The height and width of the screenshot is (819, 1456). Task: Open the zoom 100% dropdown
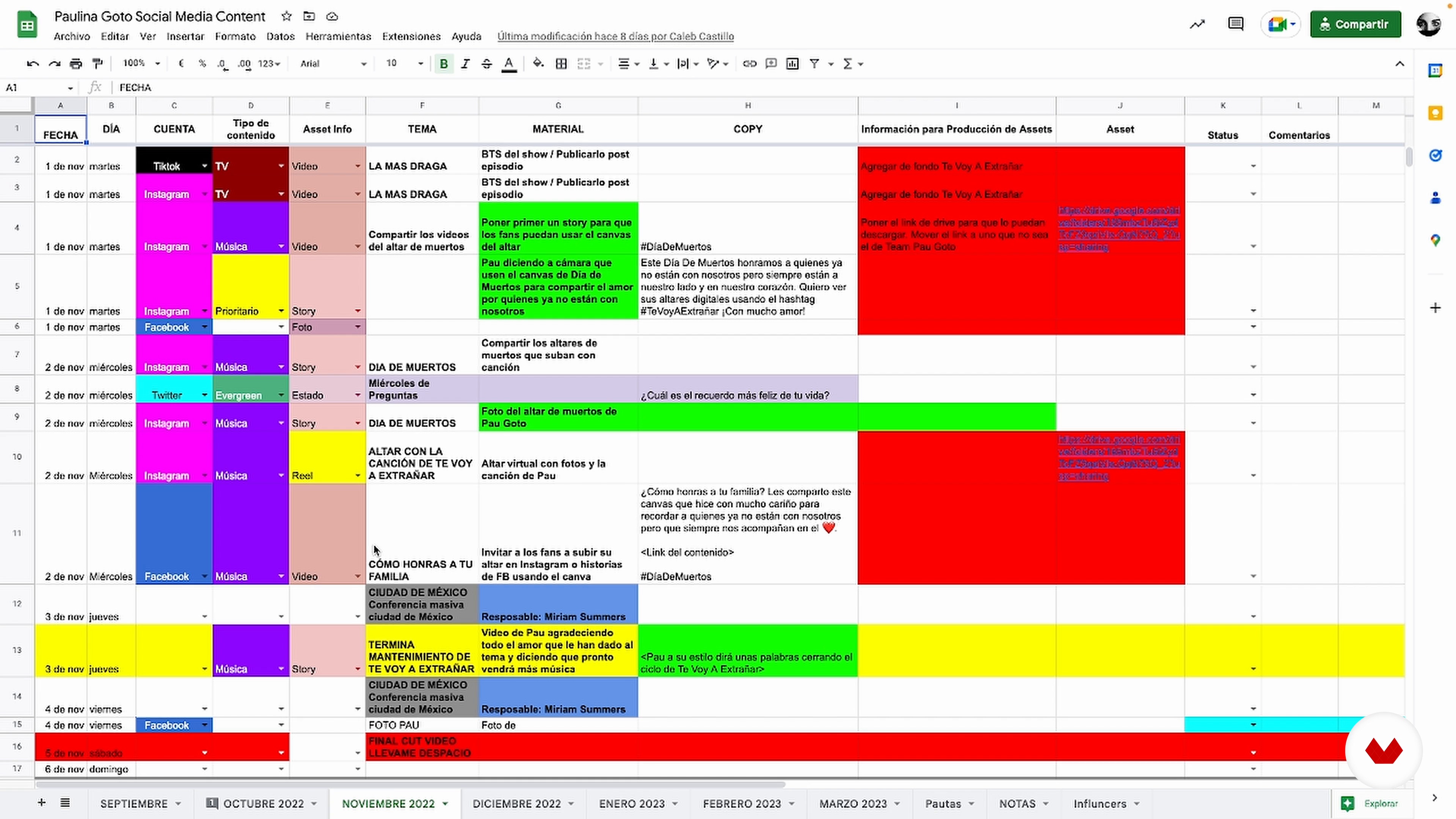tap(141, 64)
